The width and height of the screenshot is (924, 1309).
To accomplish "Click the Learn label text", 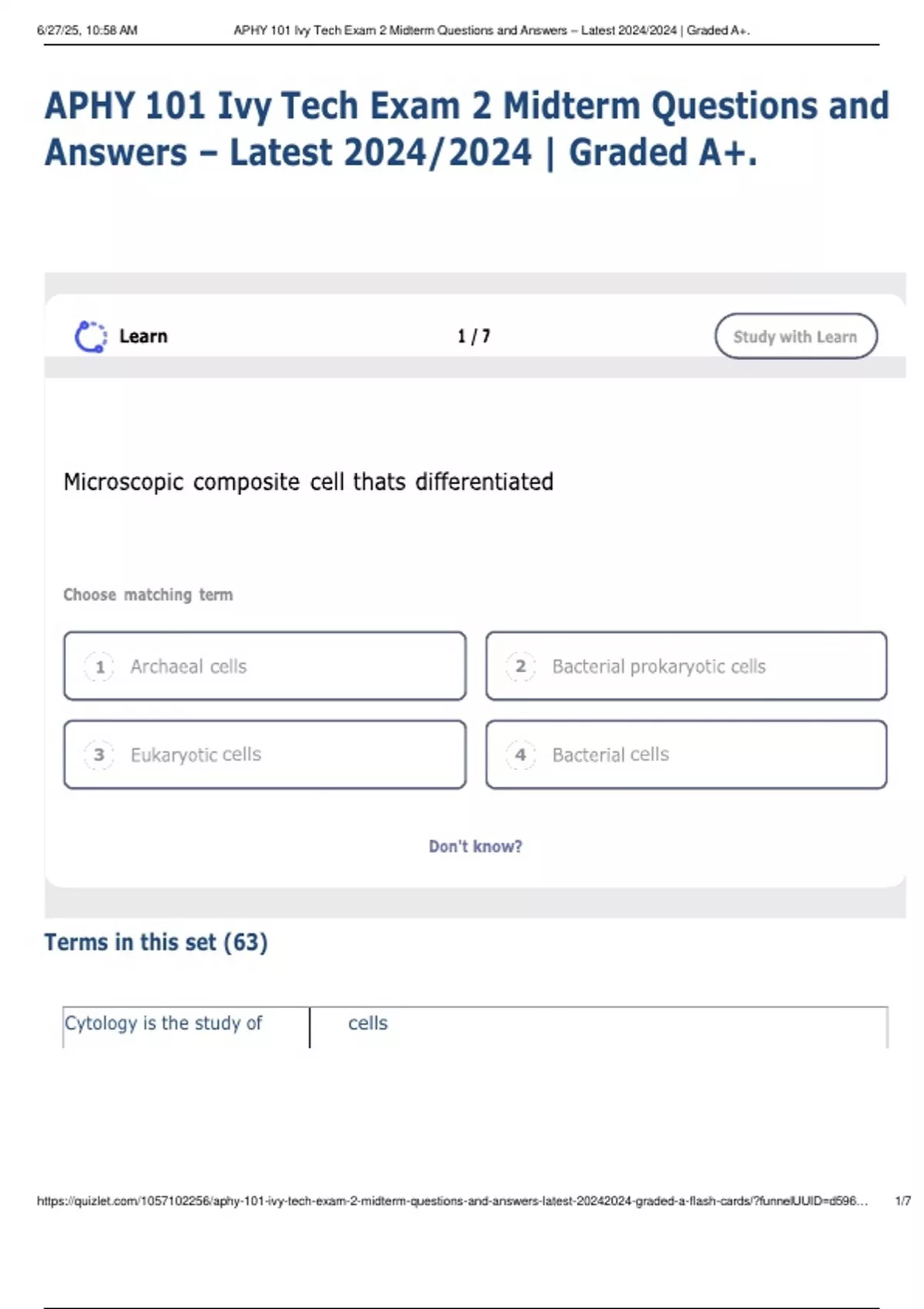I will [x=143, y=336].
